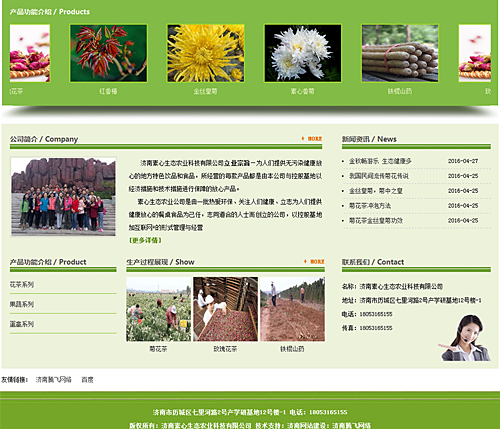Open the yam field digging photo
The image size is (500, 429).
pos(292,309)
